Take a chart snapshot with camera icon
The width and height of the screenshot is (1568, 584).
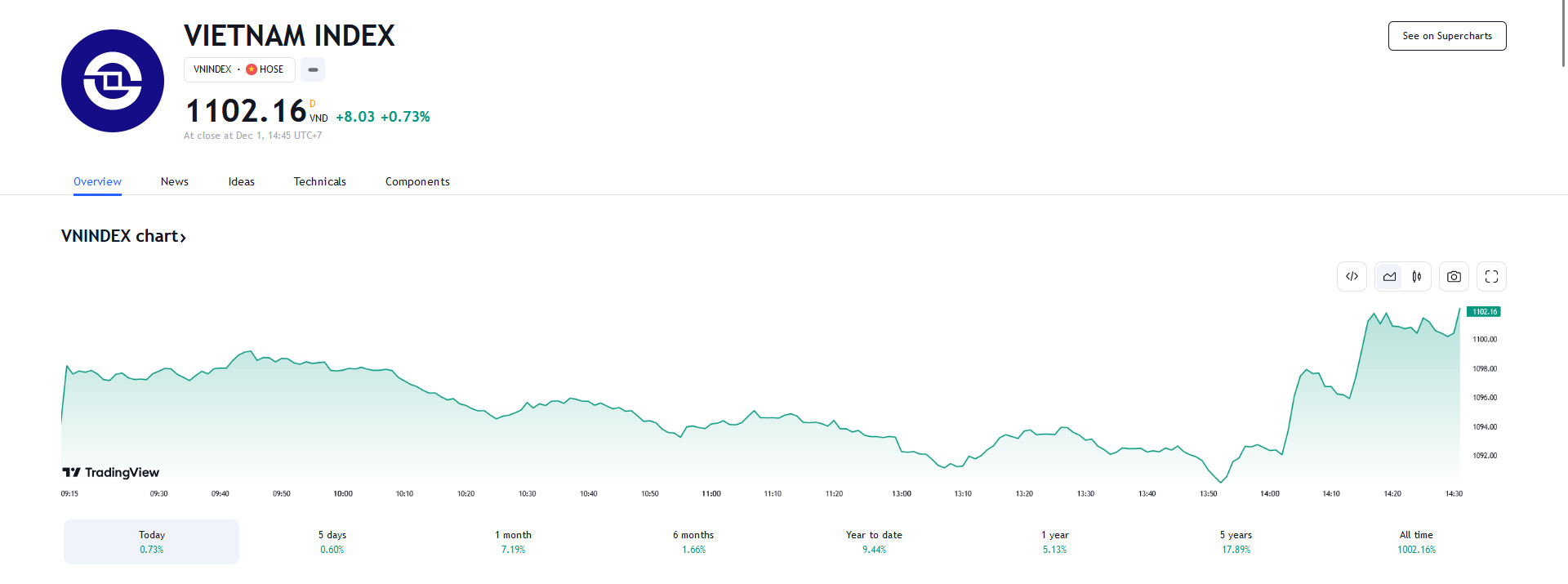click(x=1454, y=277)
